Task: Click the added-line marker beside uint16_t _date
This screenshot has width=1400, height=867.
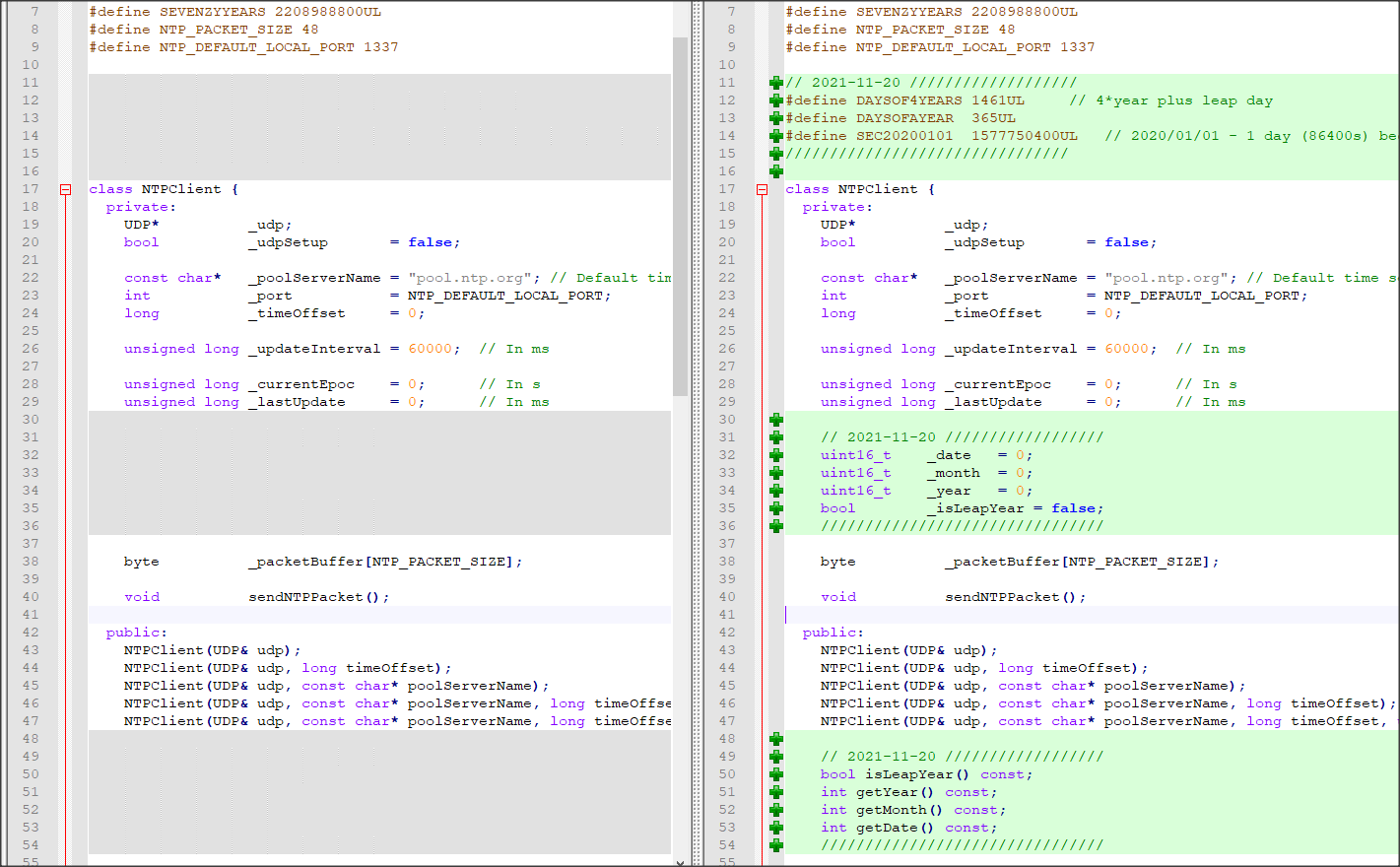Action: point(776,455)
